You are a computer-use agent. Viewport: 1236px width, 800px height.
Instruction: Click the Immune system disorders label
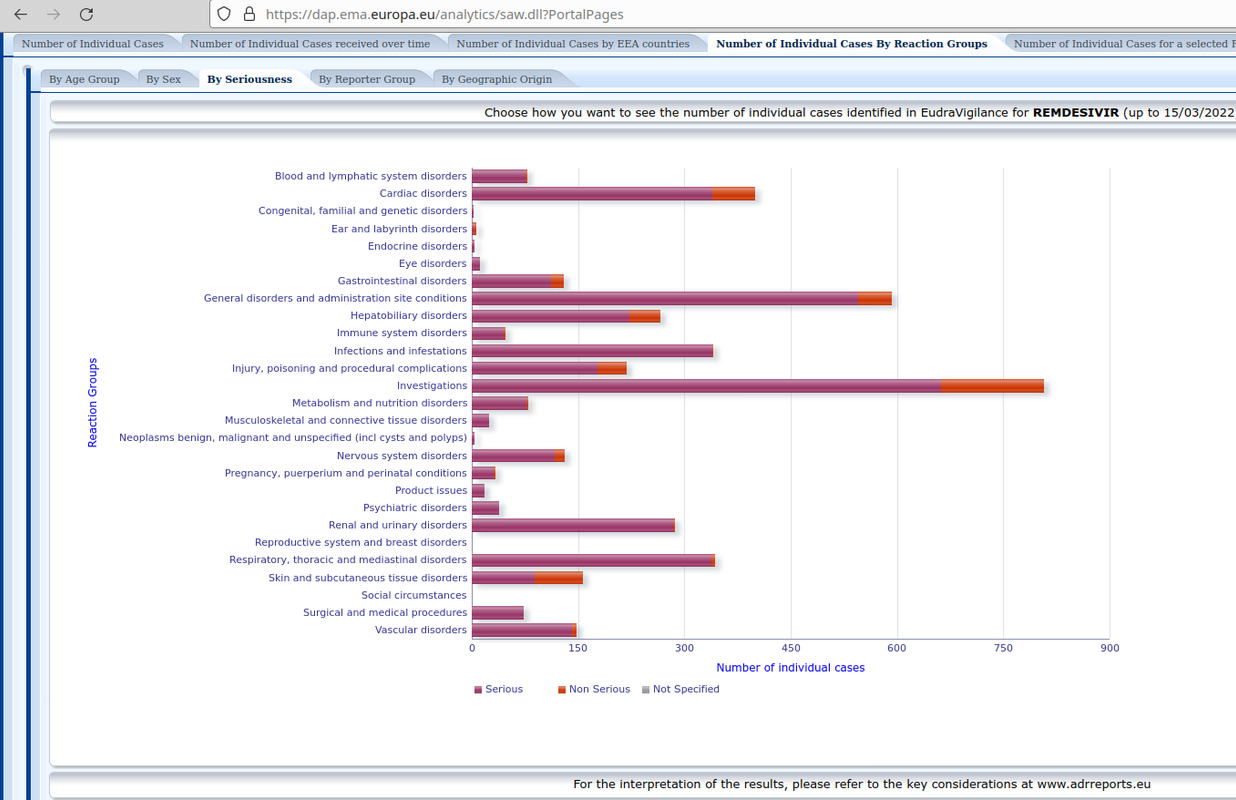pyautogui.click(x=402, y=333)
